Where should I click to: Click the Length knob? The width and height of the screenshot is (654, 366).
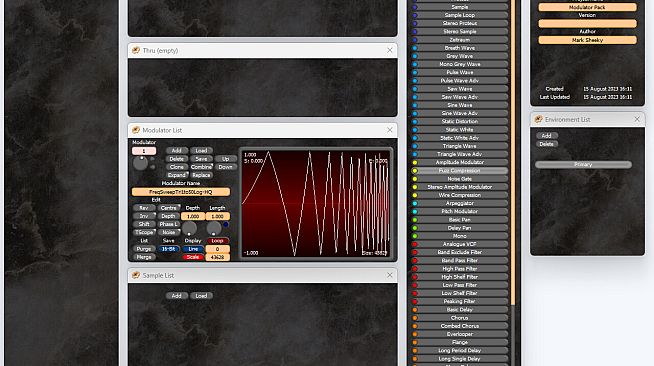pos(214,228)
